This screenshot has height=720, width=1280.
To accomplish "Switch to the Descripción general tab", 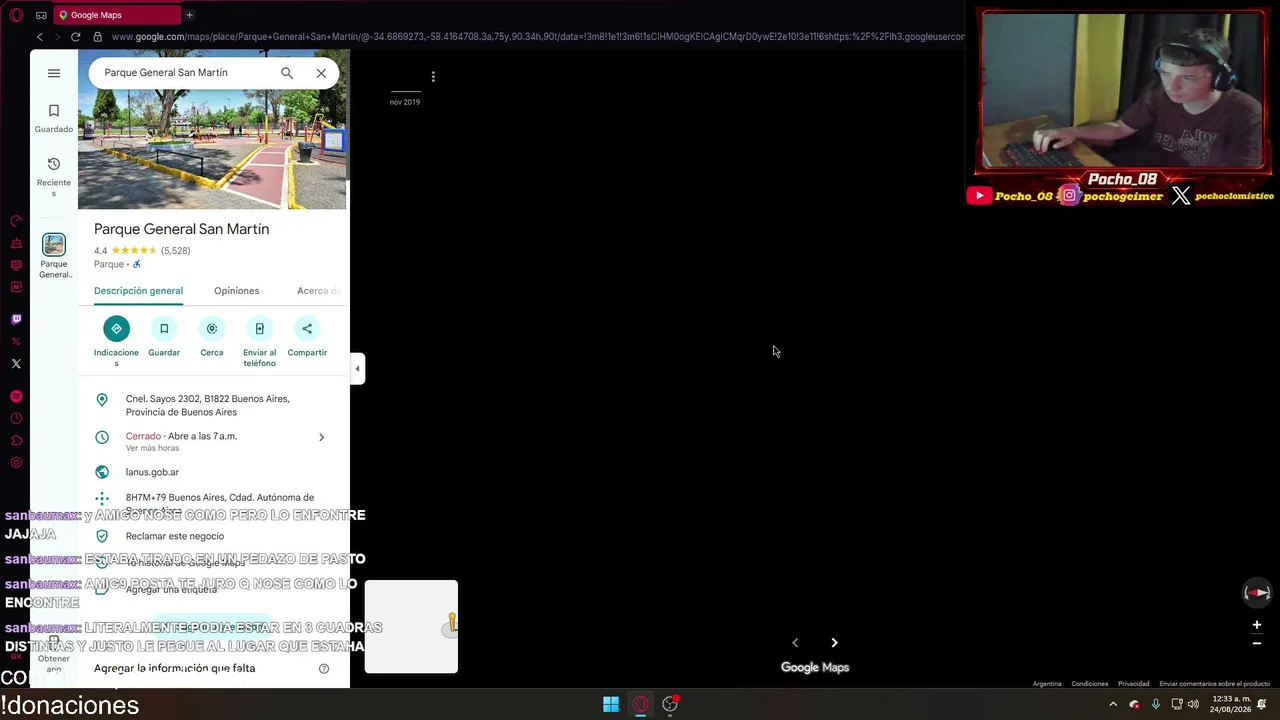I will tap(138, 291).
